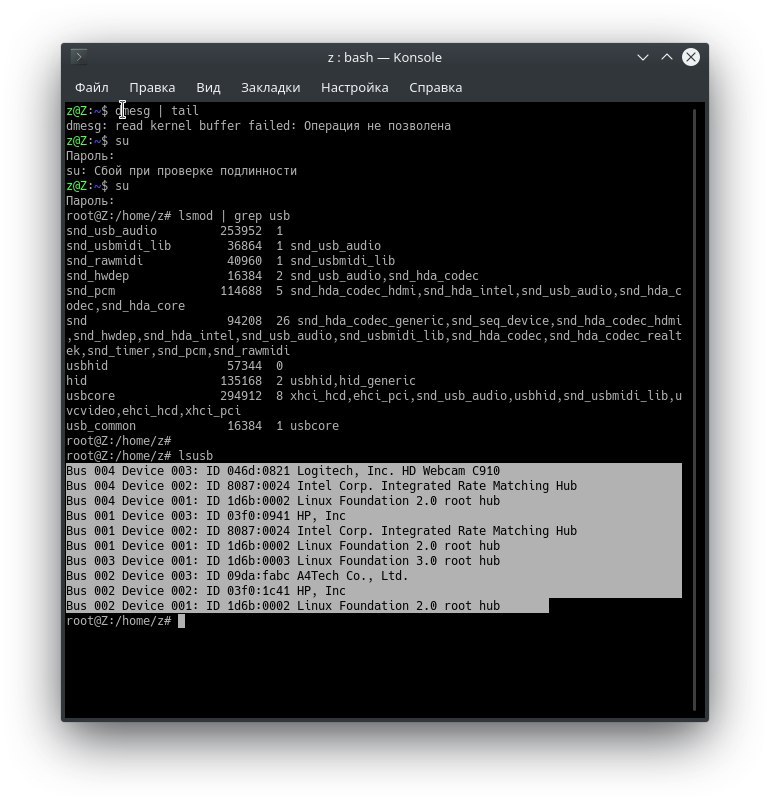Screen dimensions: 770x801
Task: Click Bus 001 Device 001 root hub line
Action: (283, 546)
